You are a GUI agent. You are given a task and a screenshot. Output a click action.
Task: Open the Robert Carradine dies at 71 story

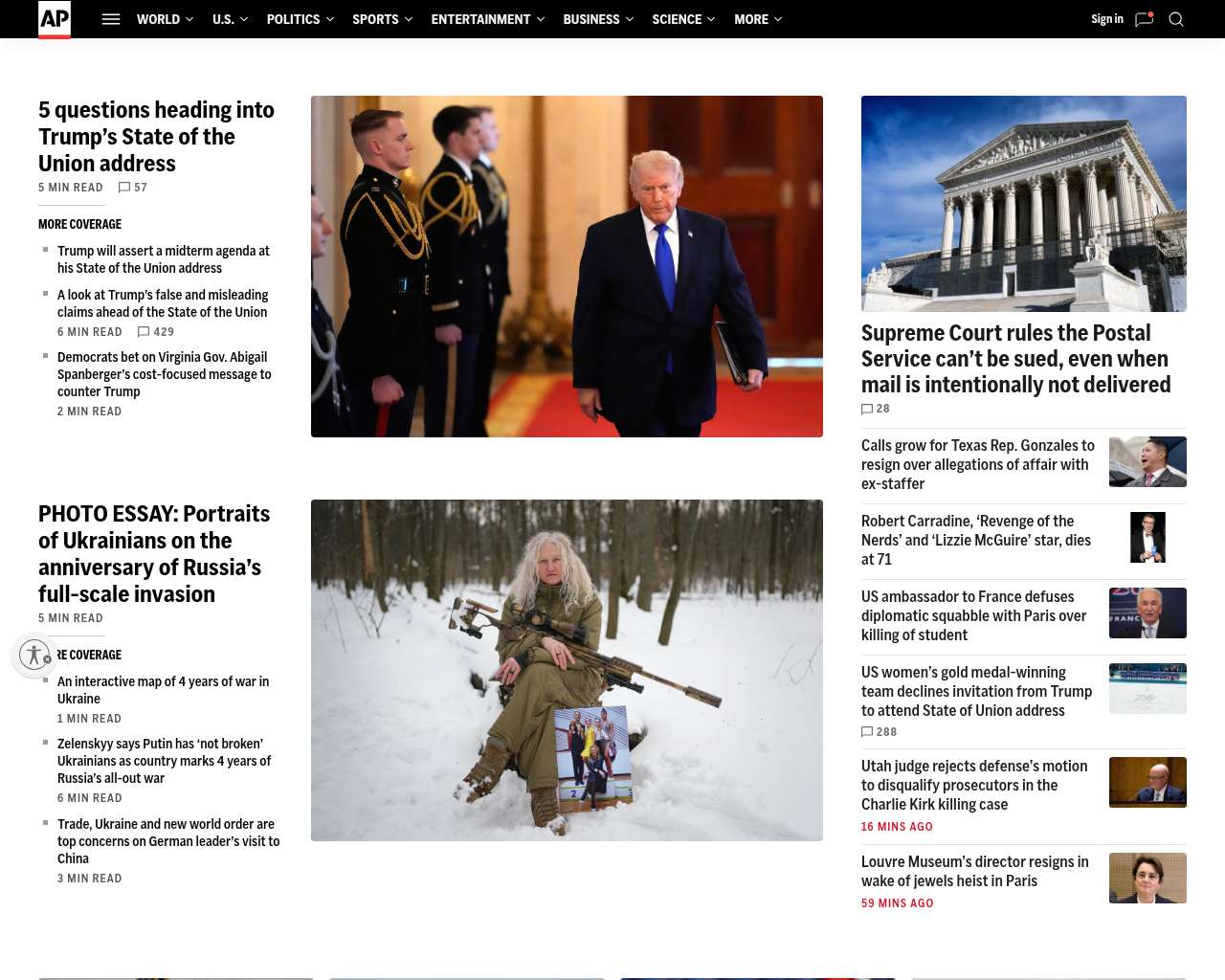pos(976,541)
